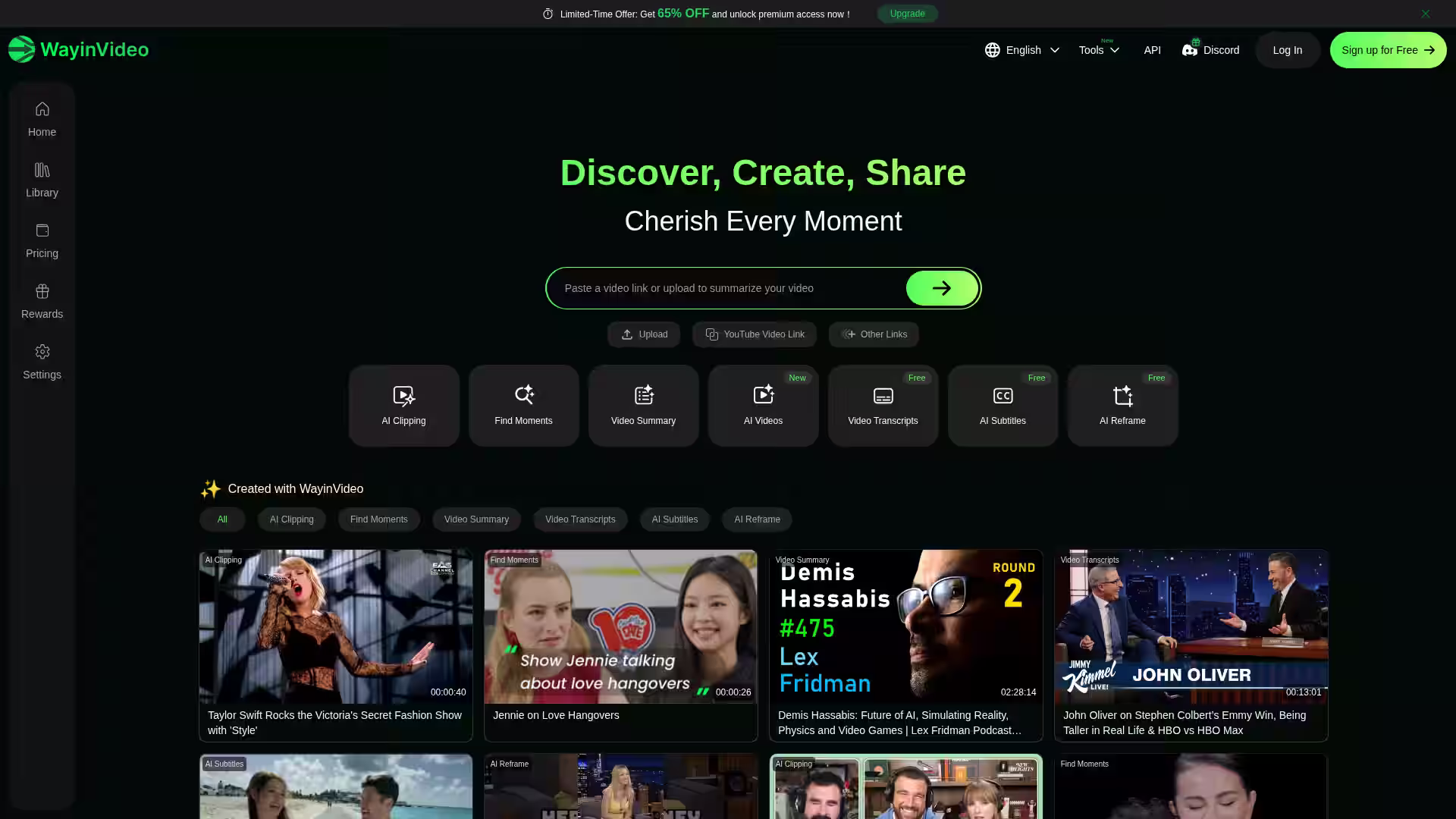Click the Log In button

coord(1287,50)
